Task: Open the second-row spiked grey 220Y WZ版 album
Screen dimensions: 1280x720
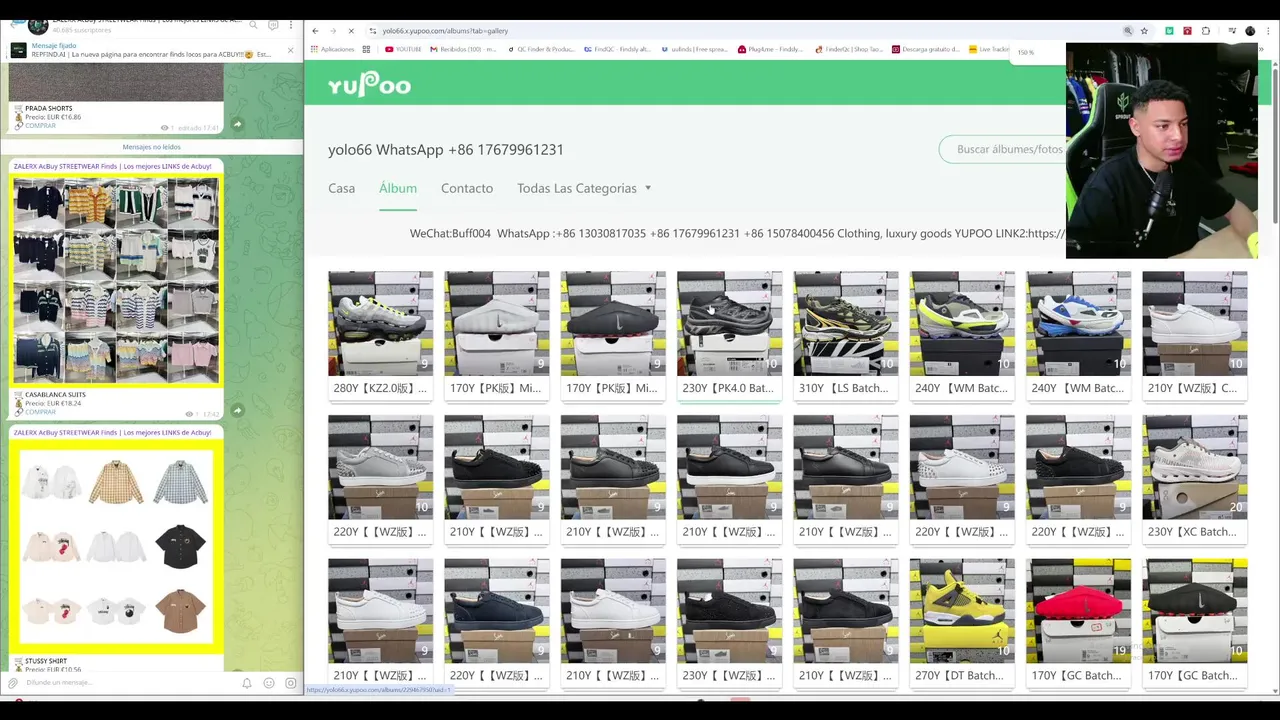Action: (380, 479)
